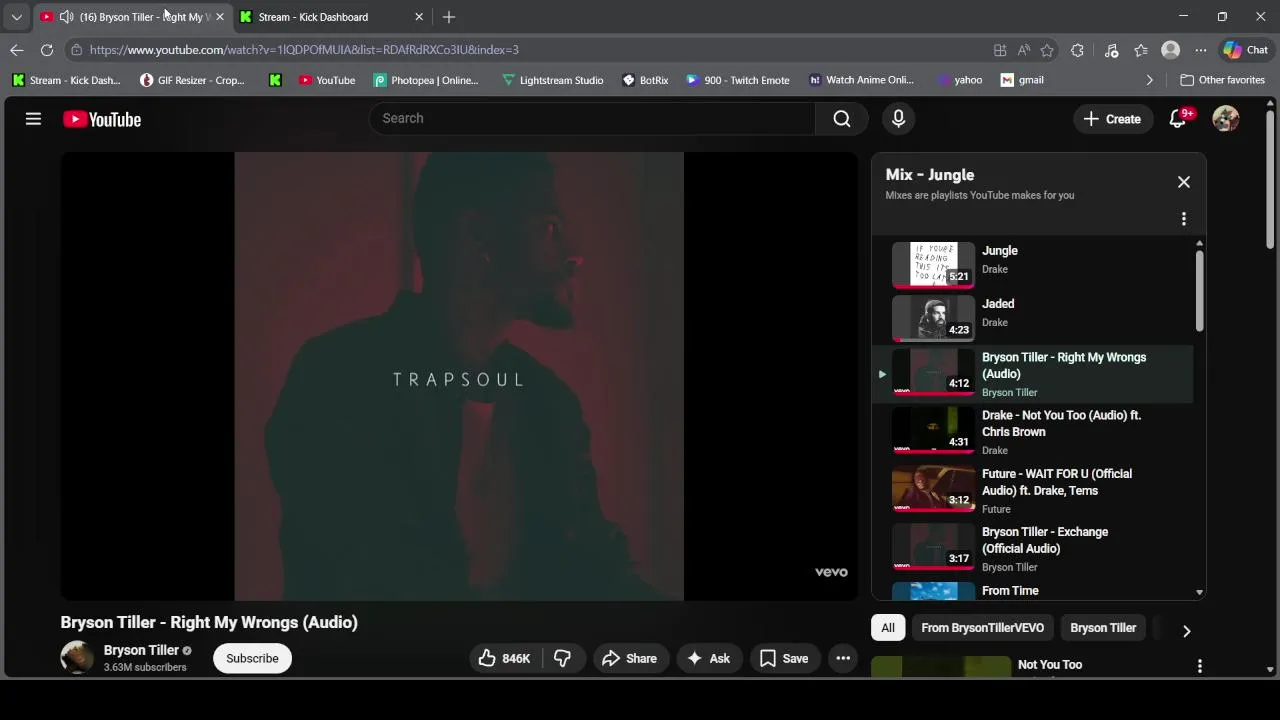Reload the page with refresh button
The width and height of the screenshot is (1280, 720).
(47, 49)
